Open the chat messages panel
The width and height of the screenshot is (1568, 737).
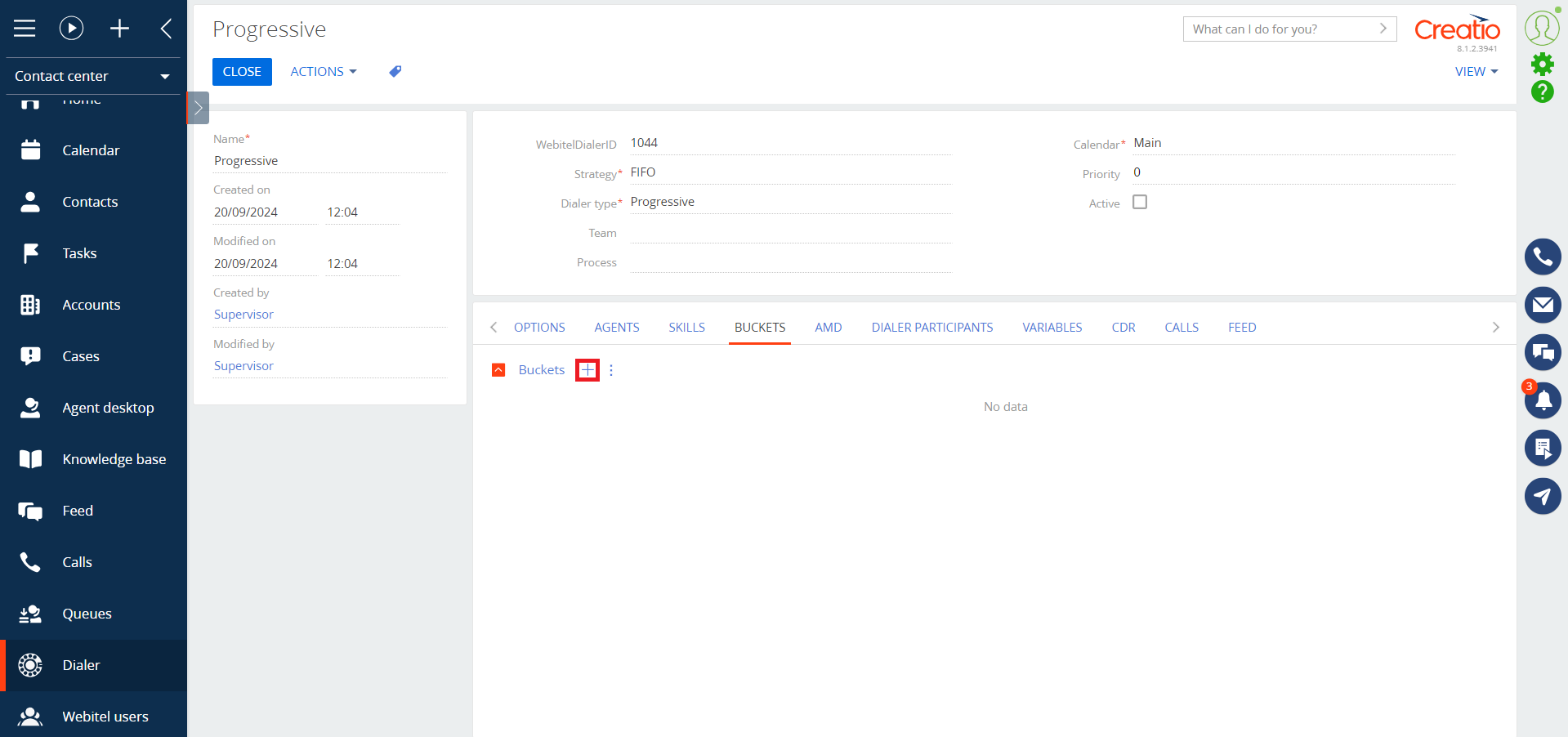1543,352
